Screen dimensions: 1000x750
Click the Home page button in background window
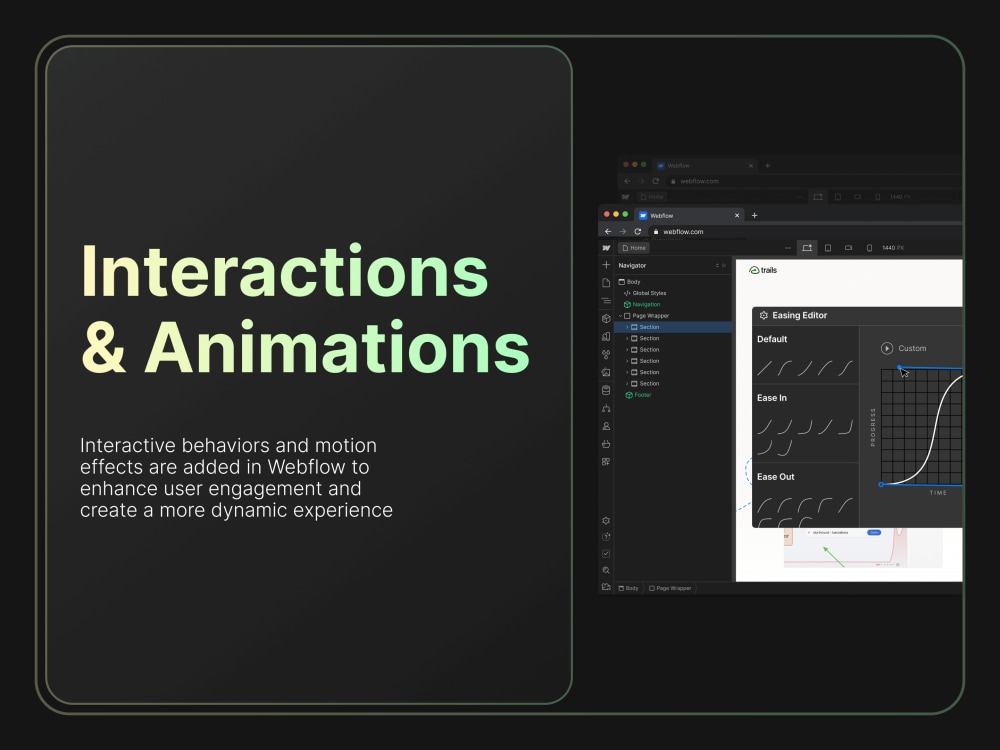652,197
